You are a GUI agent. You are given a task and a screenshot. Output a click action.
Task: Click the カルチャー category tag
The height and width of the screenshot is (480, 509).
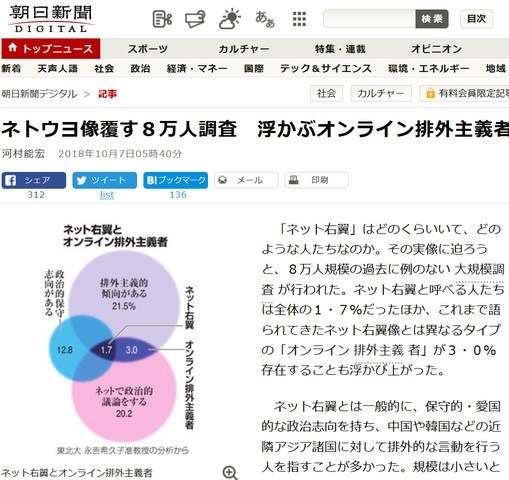381,93
